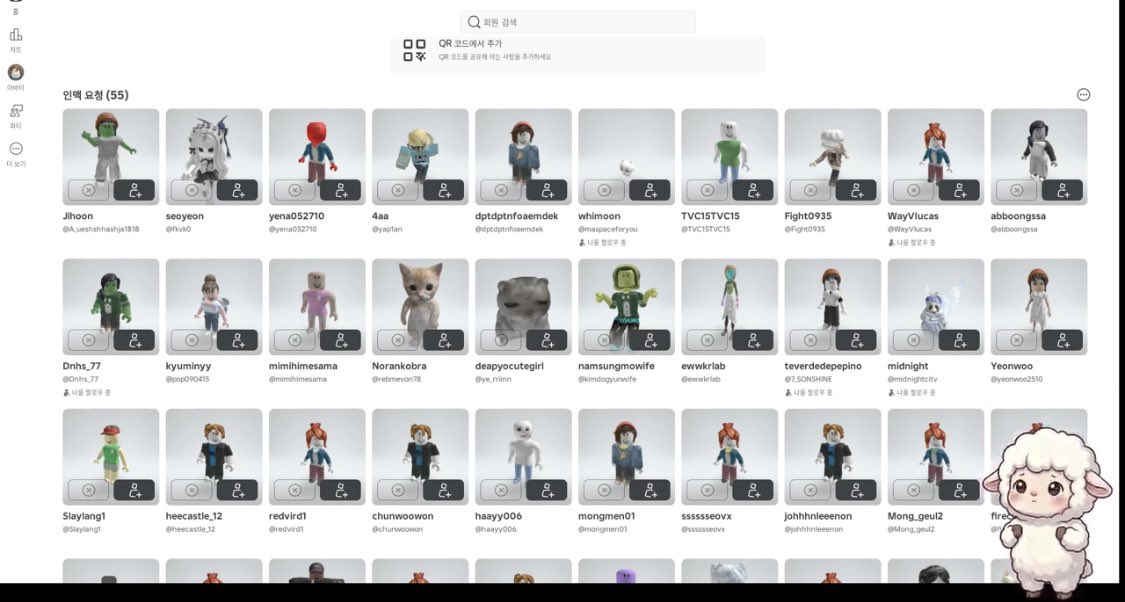Accept Dnhs_77's friend request

pyautogui.click(x=134, y=340)
